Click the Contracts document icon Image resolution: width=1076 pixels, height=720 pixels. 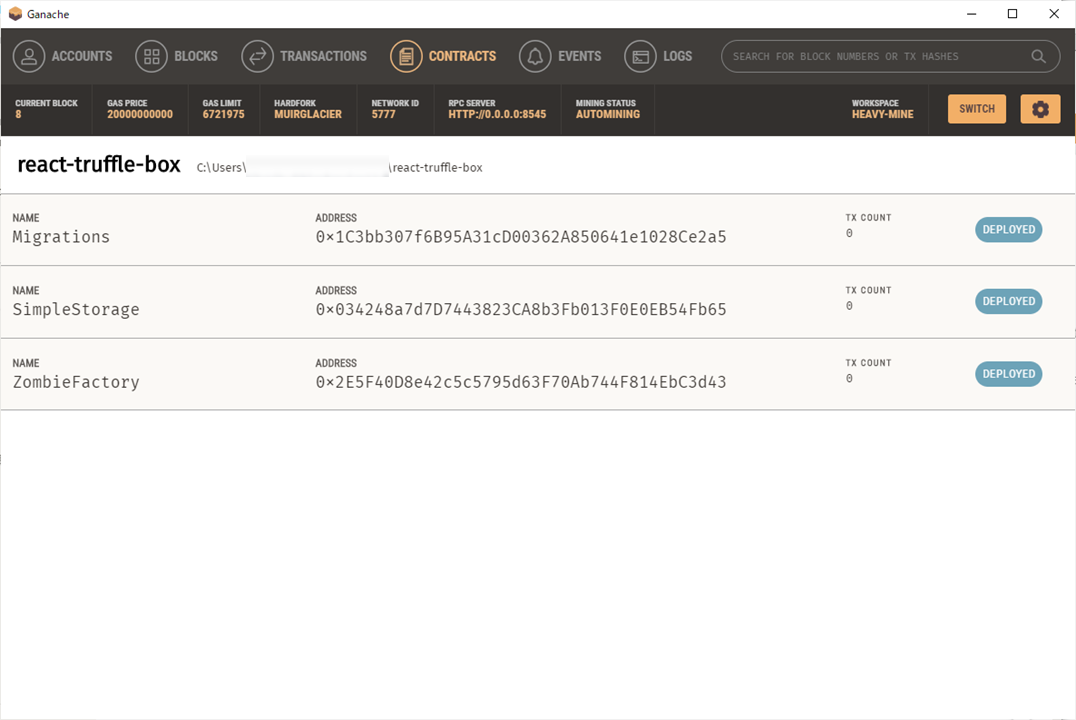(x=406, y=56)
